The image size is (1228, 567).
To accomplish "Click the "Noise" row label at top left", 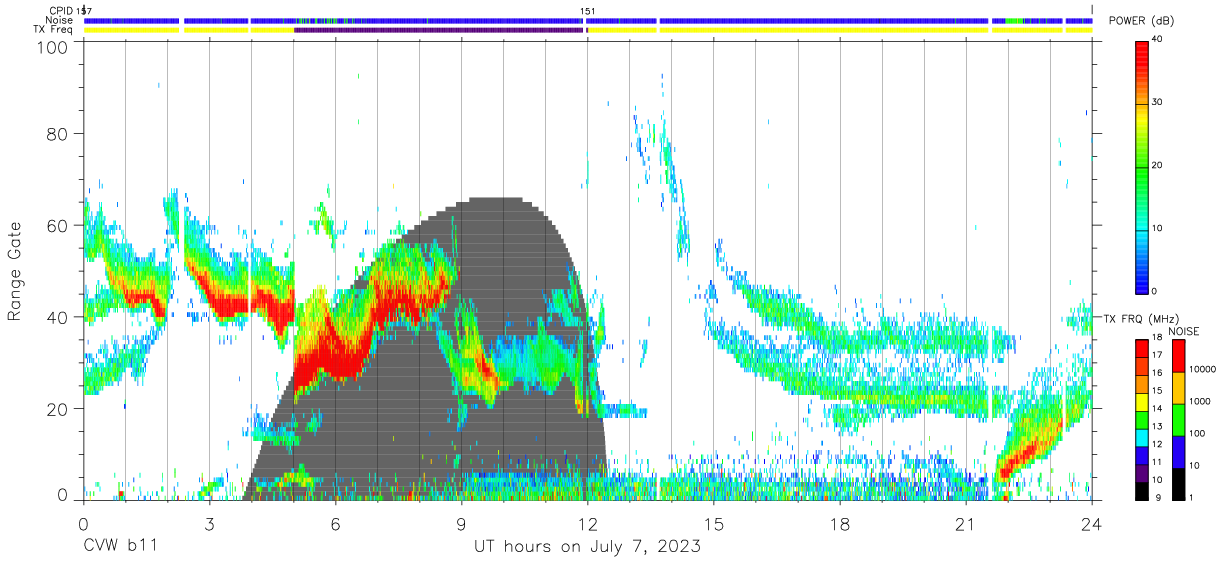I will (x=60, y=20).
